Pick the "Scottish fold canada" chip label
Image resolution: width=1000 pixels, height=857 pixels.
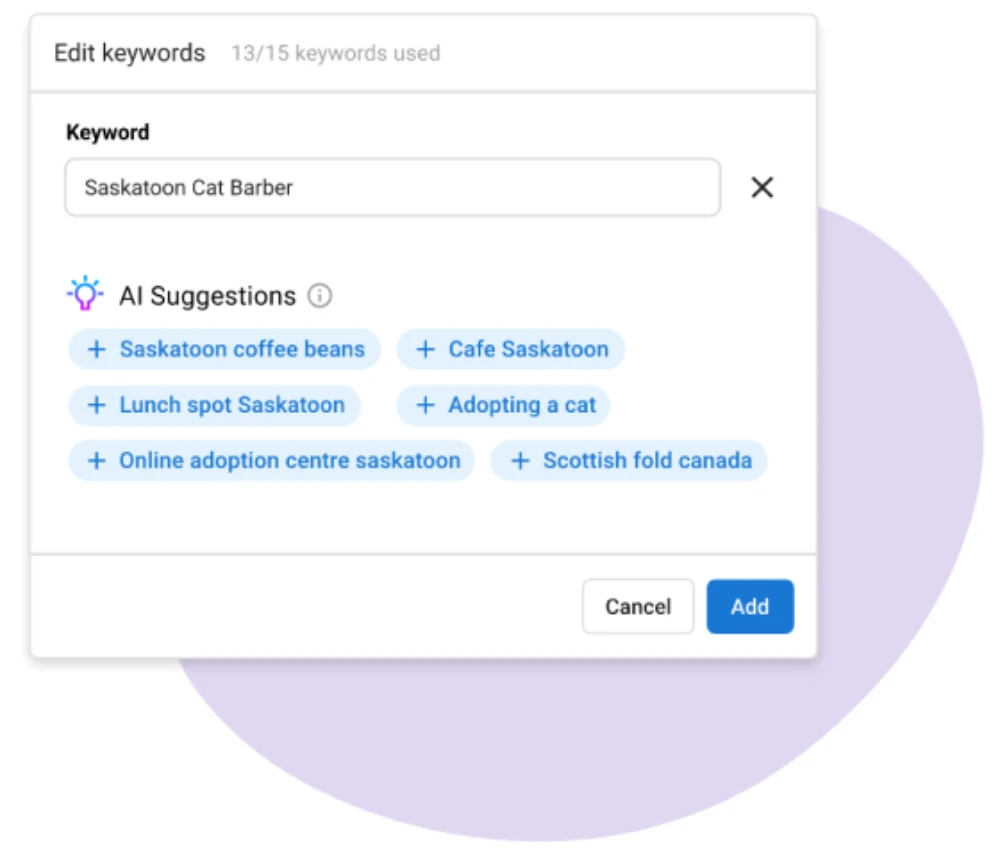[647, 461]
